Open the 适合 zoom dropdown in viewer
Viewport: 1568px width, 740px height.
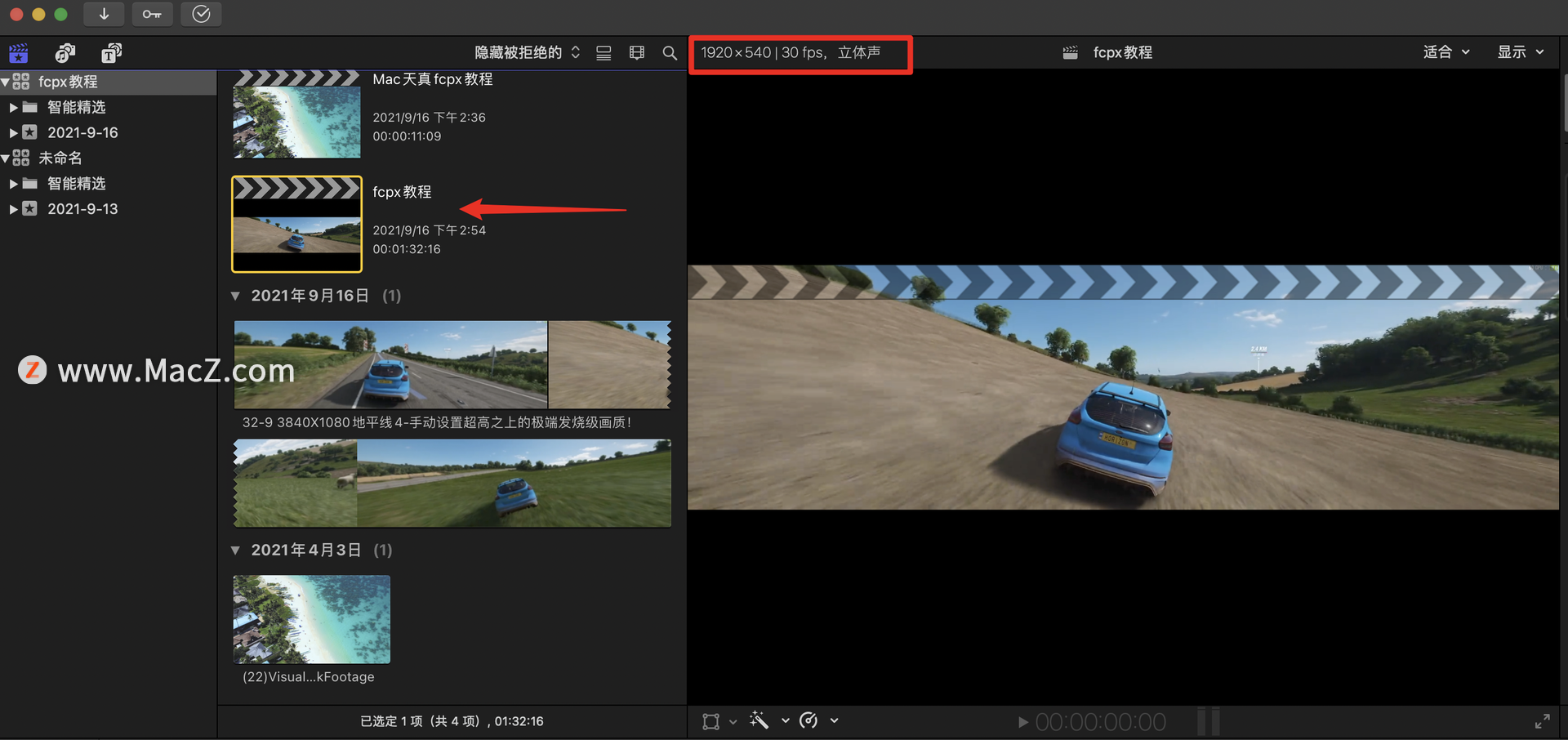1446,52
